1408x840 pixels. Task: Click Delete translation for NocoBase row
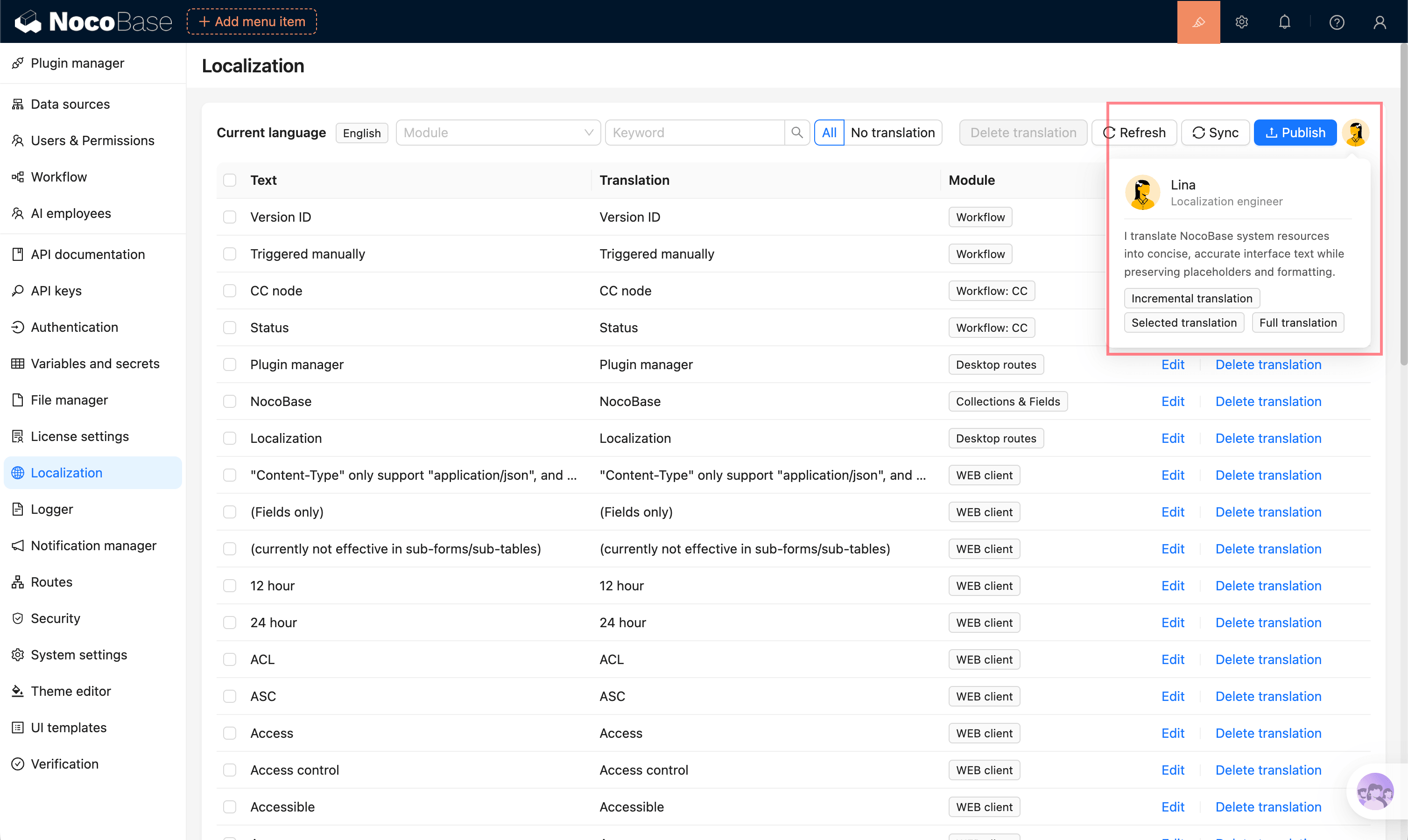[1268, 401]
